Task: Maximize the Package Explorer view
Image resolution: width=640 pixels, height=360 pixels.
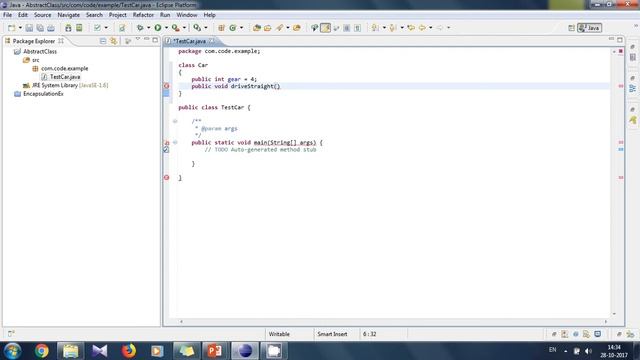Action: click(155, 40)
